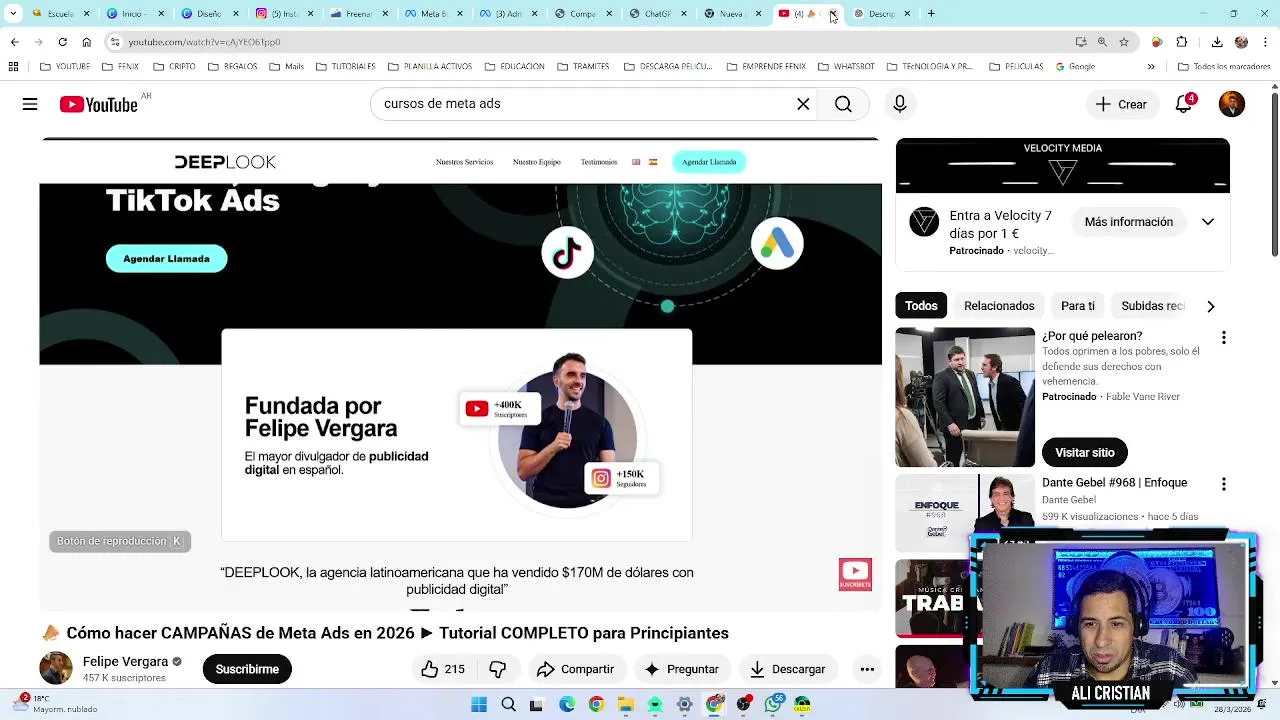Open the apps grid in bookmarks bar
Image resolution: width=1280 pixels, height=720 pixels.
(13, 67)
